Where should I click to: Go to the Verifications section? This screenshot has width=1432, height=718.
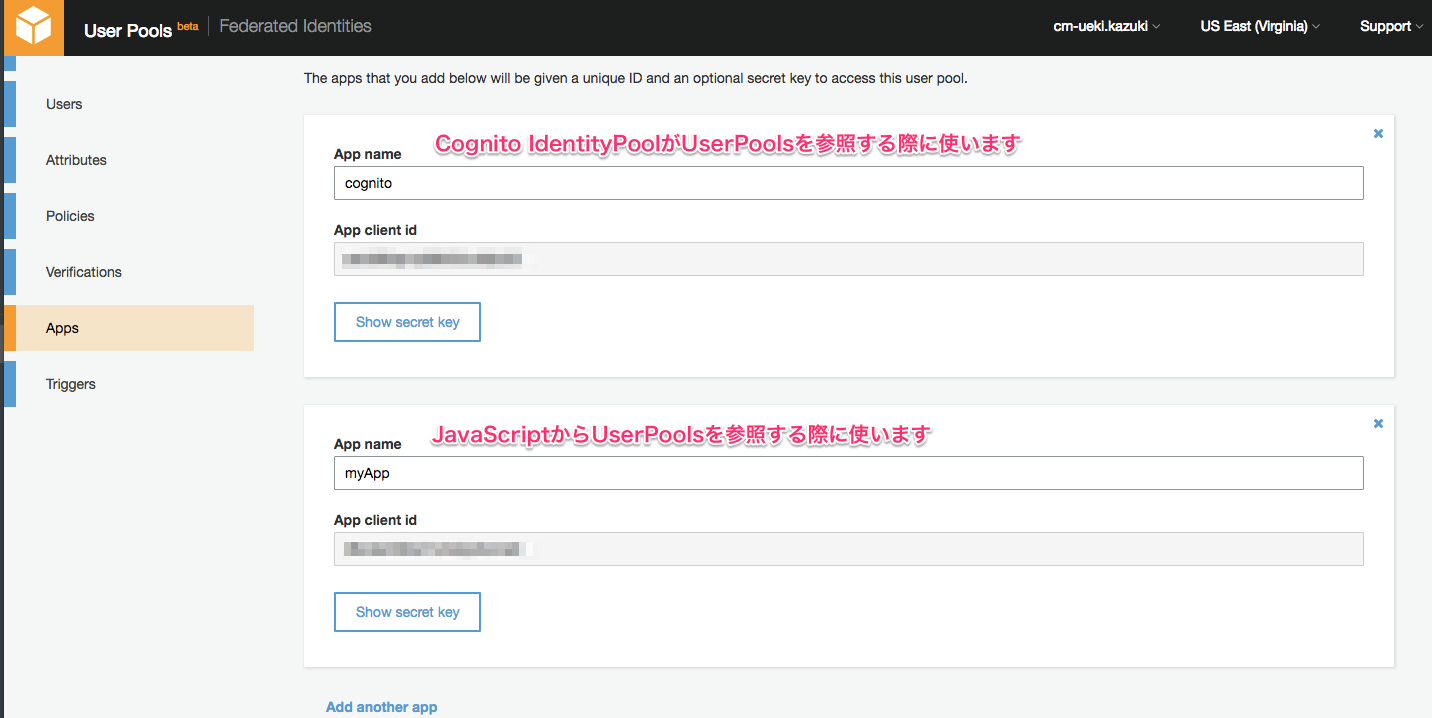pyautogui.click(x=83, y=271)
